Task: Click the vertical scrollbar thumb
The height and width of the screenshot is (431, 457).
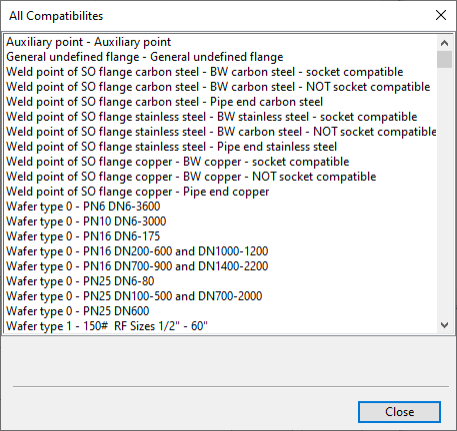Action: [444, 59]
